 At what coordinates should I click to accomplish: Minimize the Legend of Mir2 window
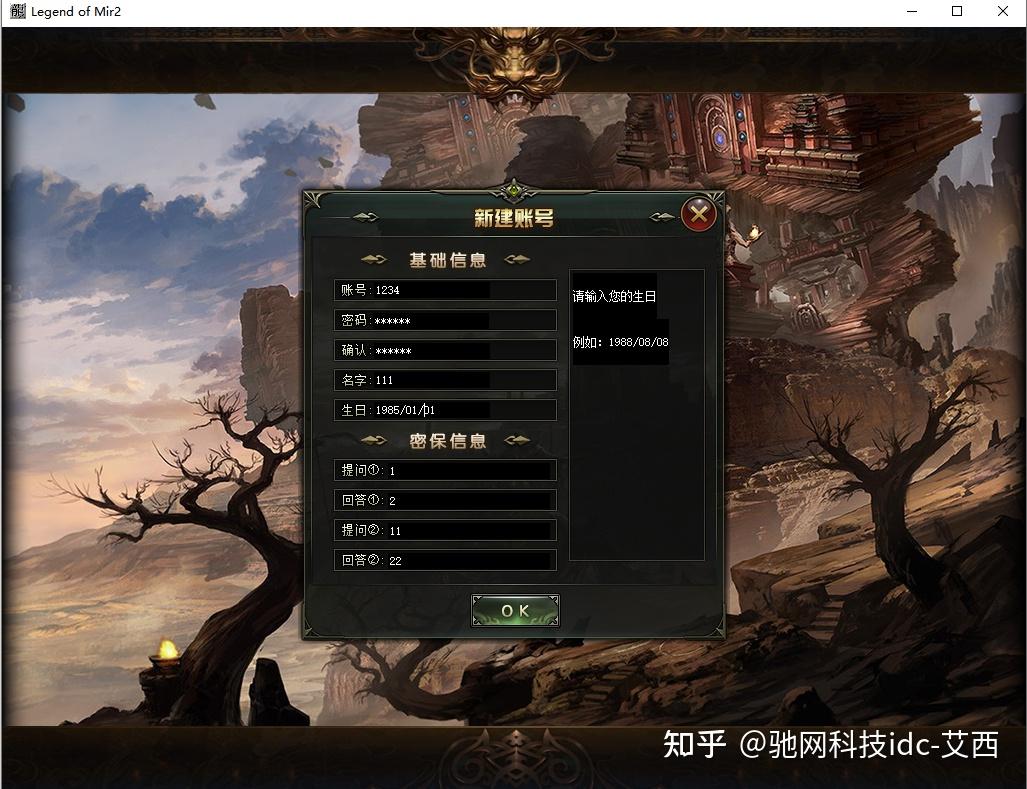(x=912, y=11)
